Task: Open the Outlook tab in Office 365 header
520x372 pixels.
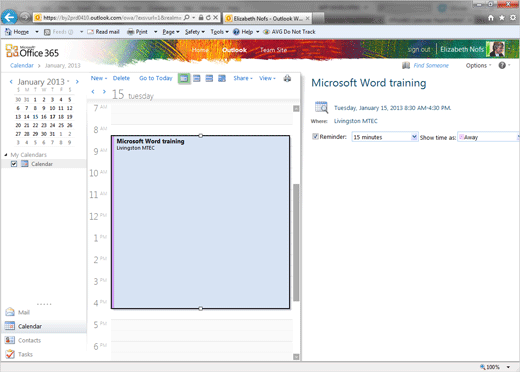Action: [235, 50]
